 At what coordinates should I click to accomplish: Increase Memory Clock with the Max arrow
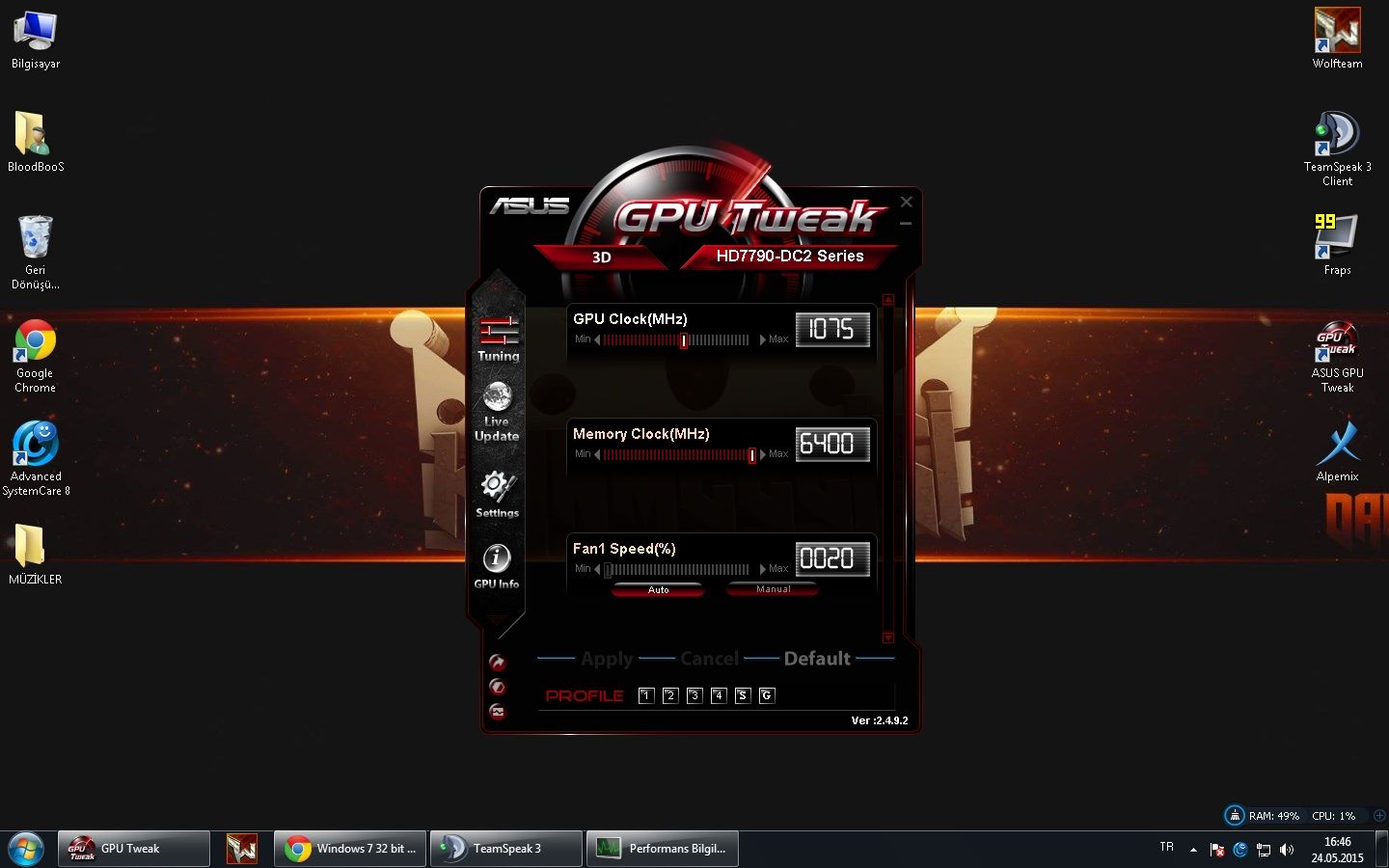[x=763, y=454]
